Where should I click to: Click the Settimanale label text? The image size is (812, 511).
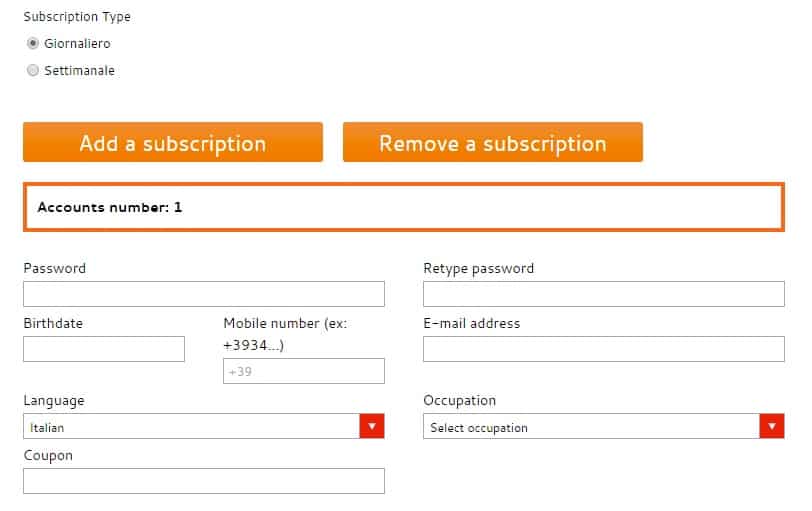(x=79, y=70)
